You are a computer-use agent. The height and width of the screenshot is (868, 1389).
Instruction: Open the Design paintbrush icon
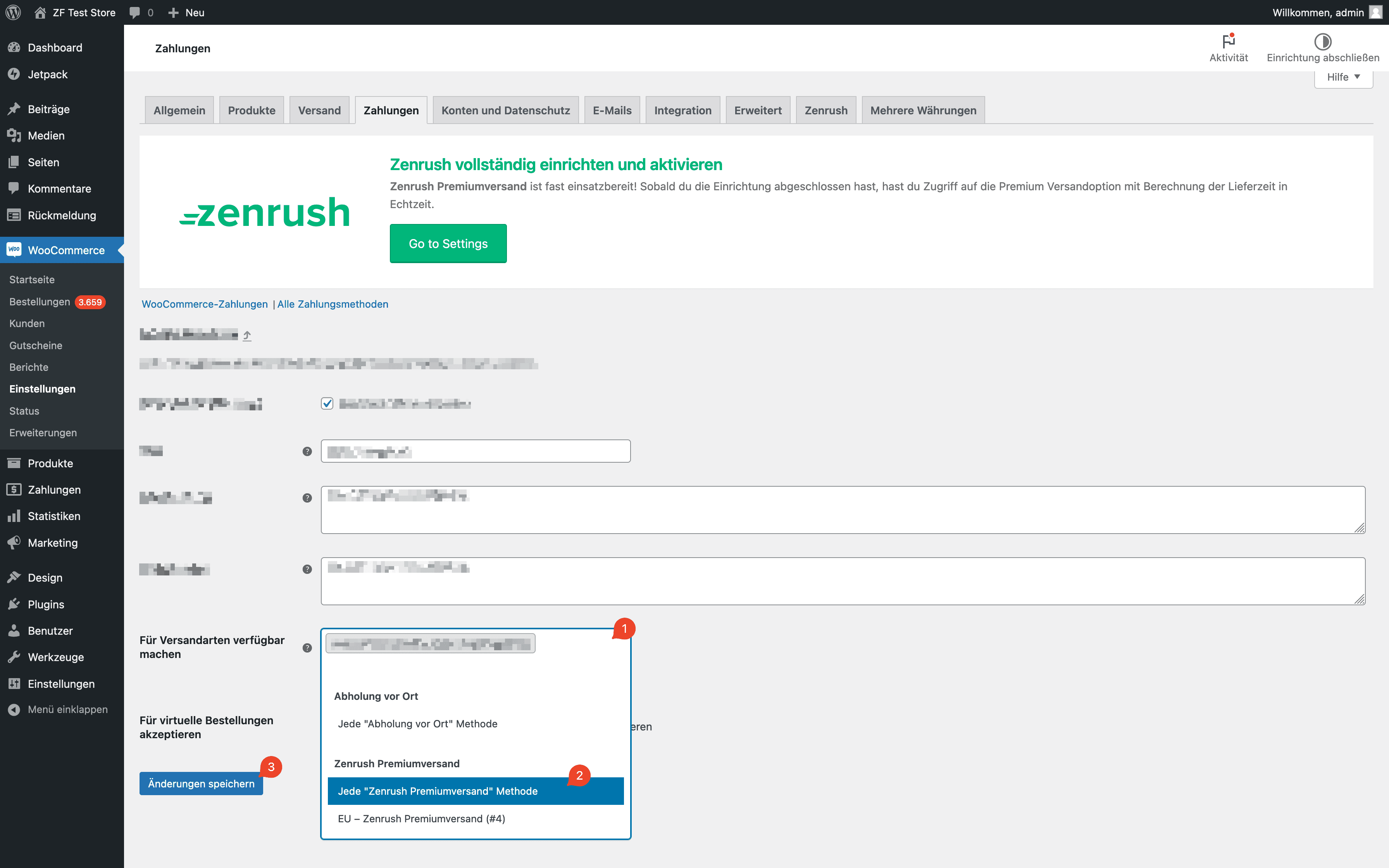point(14,577)
